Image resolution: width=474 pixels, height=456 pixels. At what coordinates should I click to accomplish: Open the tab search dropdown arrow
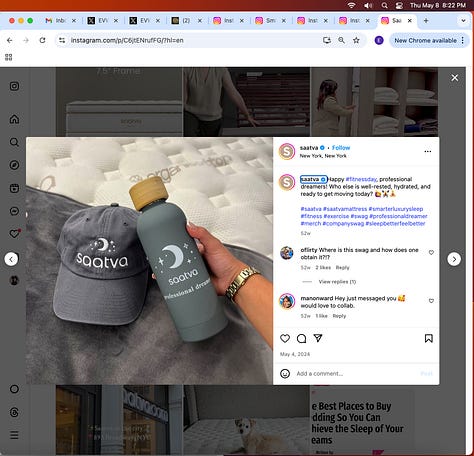(463, 21)
